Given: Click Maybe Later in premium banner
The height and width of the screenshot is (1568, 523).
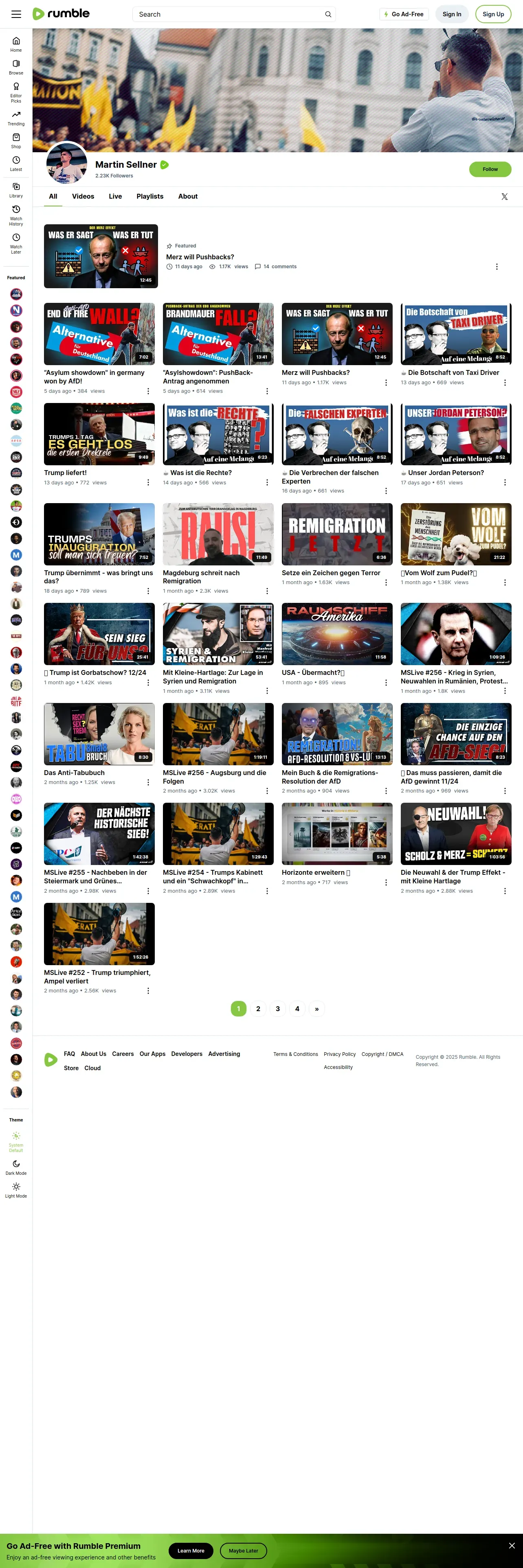Looking at the screenshot, I should (244, 1550).
